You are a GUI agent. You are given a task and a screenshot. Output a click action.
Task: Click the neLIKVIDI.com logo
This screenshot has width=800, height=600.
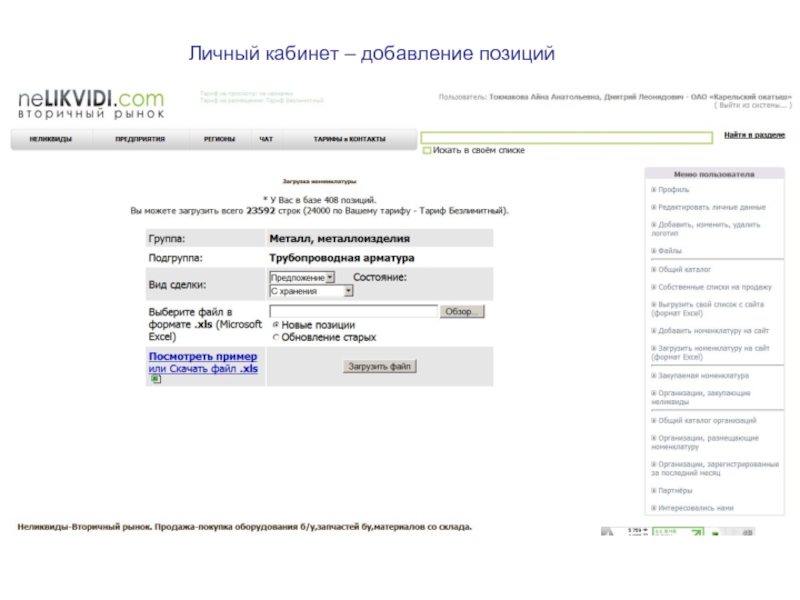91,104
